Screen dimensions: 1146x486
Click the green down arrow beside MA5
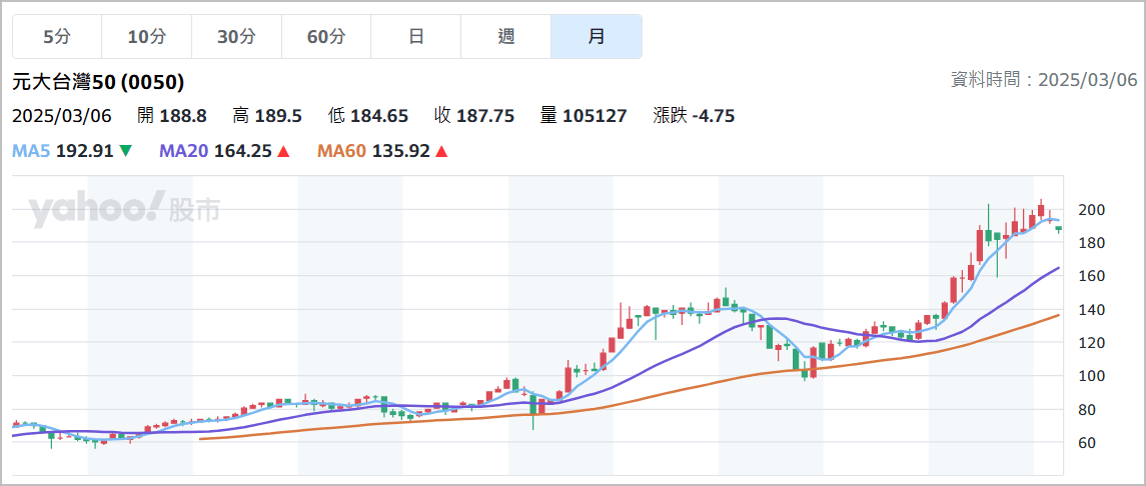(x=125, y=151)
